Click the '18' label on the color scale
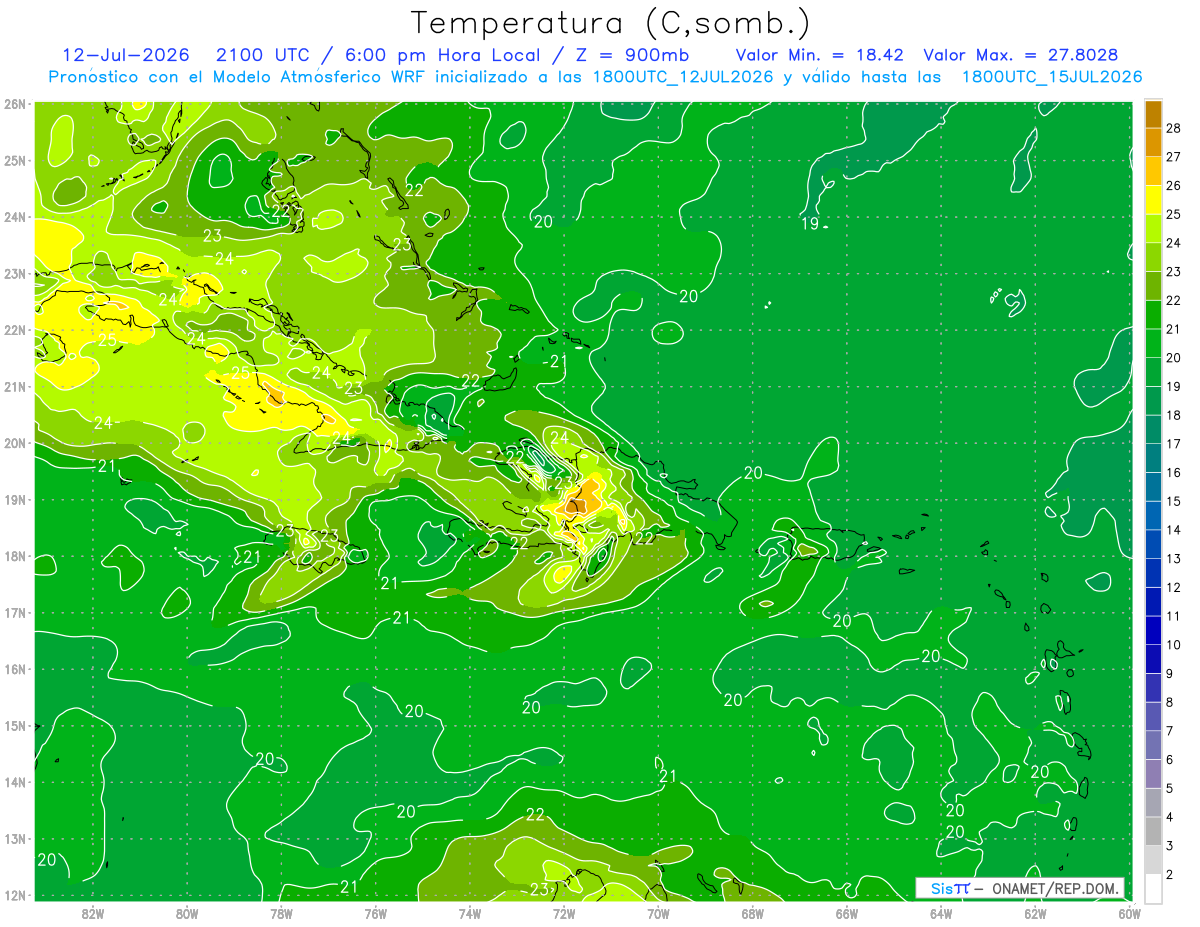 [1174, 415]
